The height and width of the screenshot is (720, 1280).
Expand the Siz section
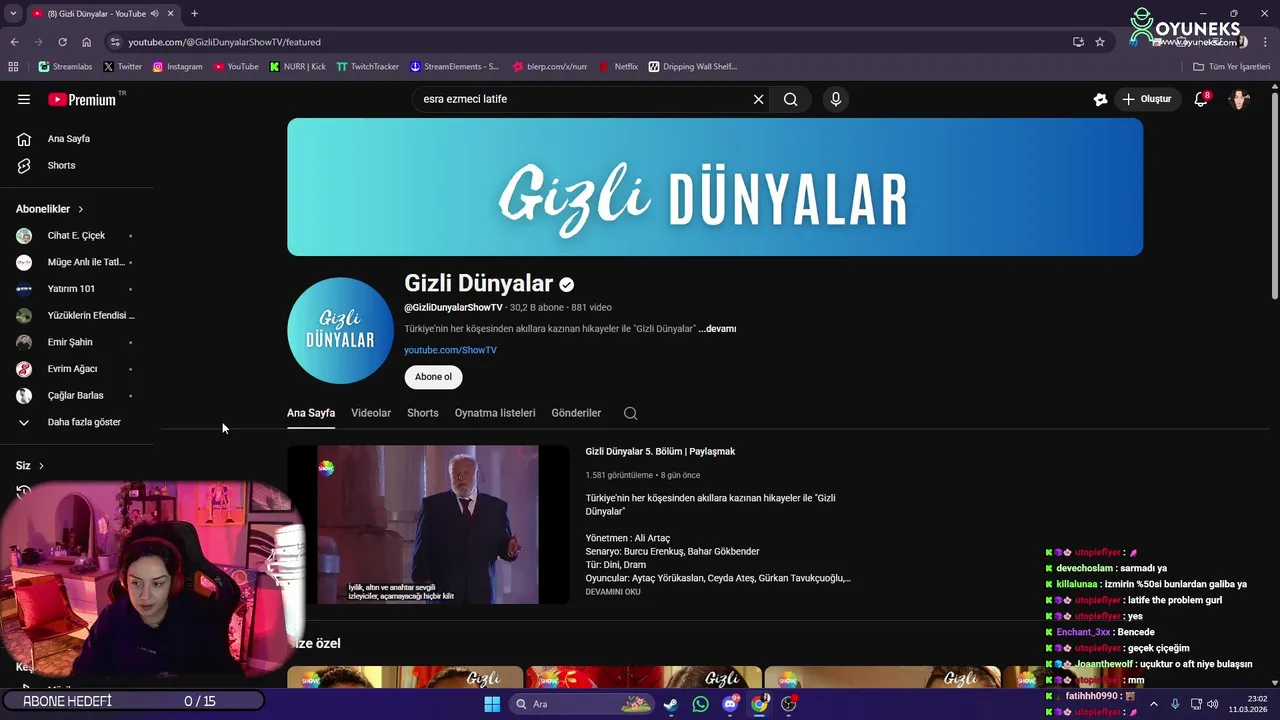tap(30, 466)
